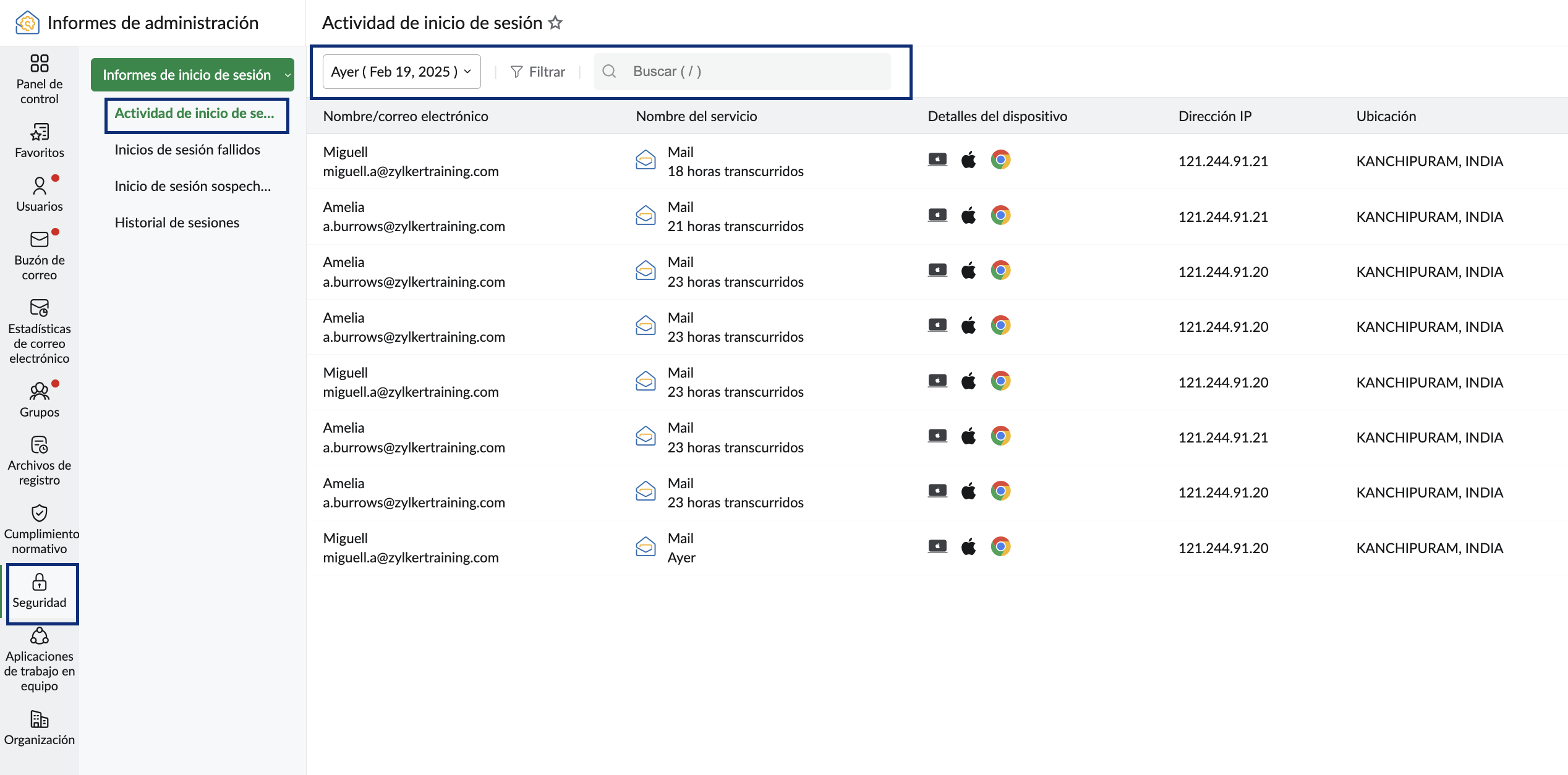Click Mail icon in 18 horas transcurridos row
This screenshot has height=775, width=1568.
tap(646, 160)
